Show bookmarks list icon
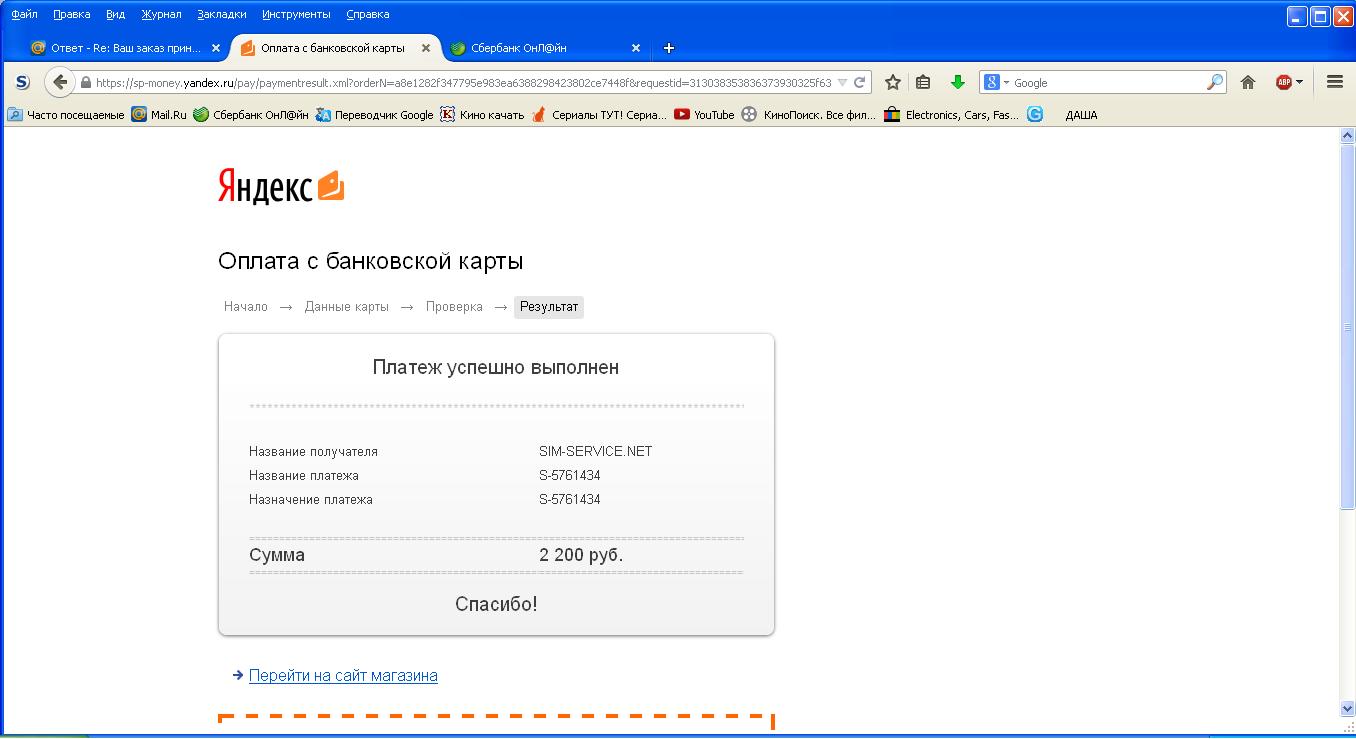1356x739 pixels. (x=923, y=83)
